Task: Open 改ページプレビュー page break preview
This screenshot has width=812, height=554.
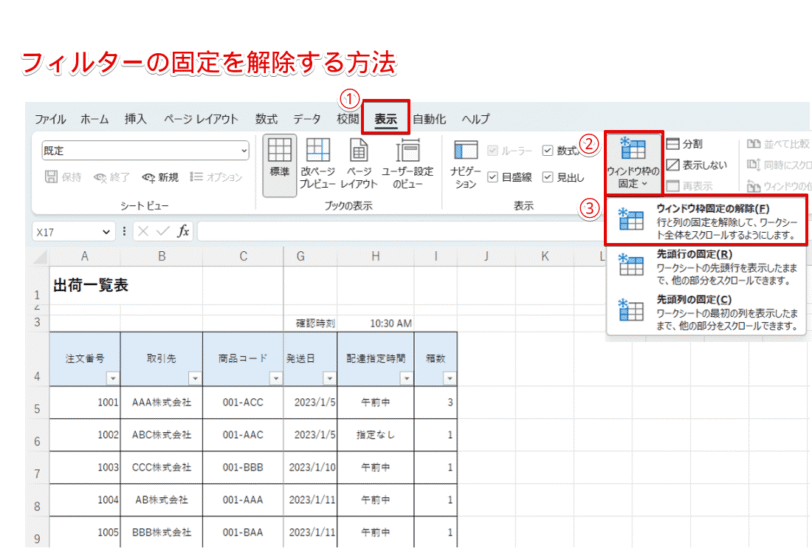Action: (317, 165)
